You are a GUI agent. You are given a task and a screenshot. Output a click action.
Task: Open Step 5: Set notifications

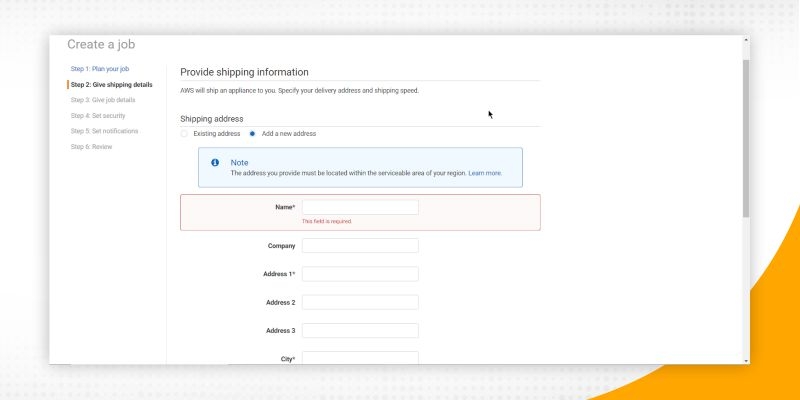(104, 131)
